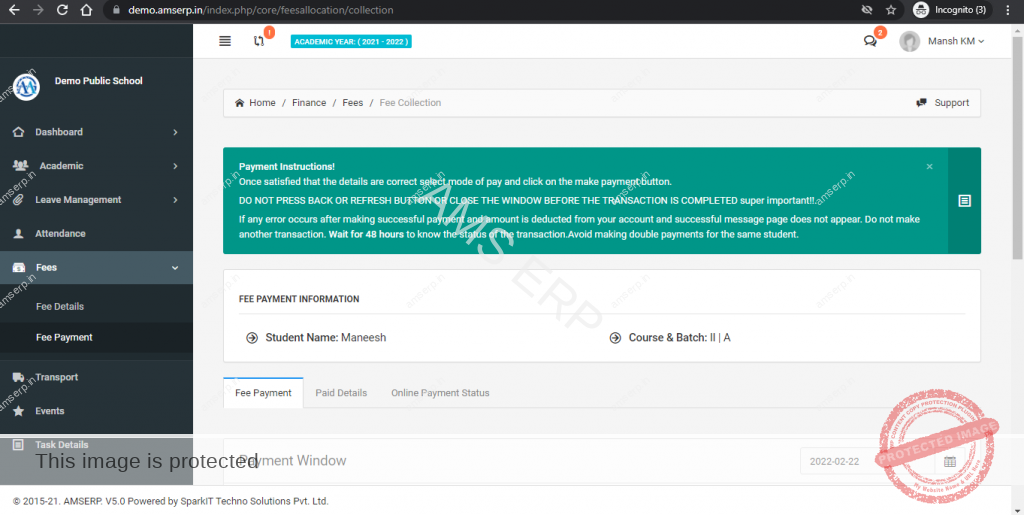Click the Task Details list icon
1024x515 pixels.
pyautogui.click(x=18, y=445)
